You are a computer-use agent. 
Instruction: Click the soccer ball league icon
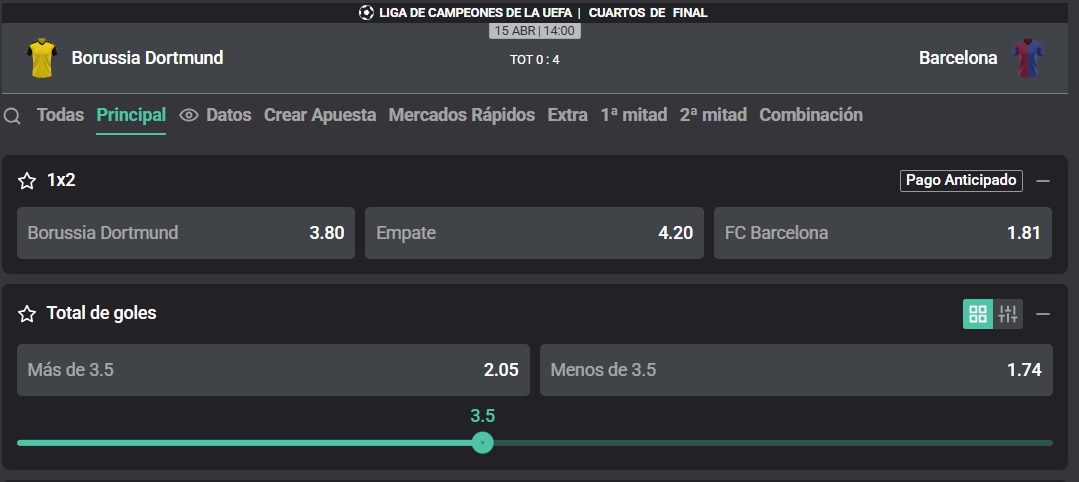tap(366, 12)
